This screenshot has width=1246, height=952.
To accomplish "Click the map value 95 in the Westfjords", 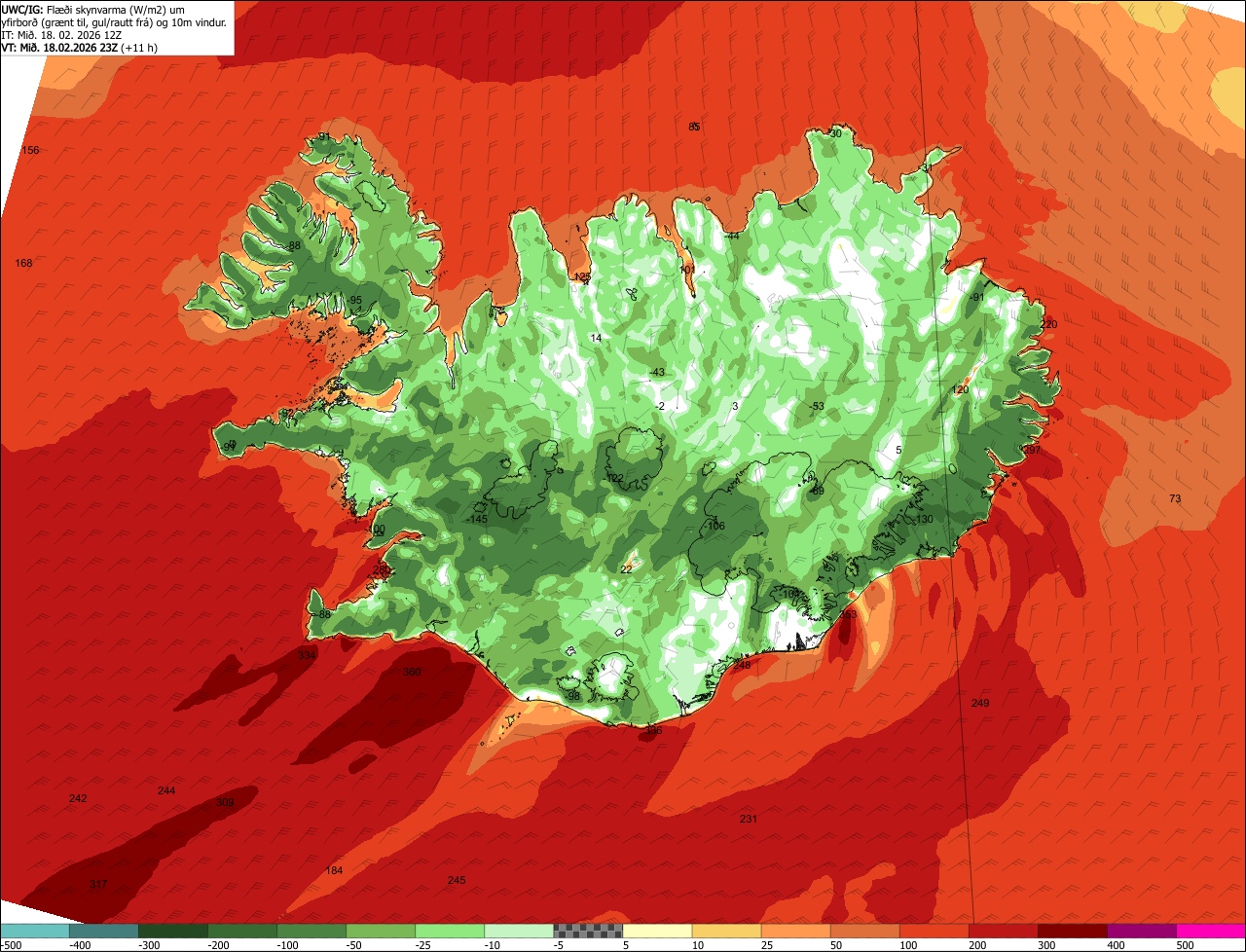I will [x=355, y=300].
